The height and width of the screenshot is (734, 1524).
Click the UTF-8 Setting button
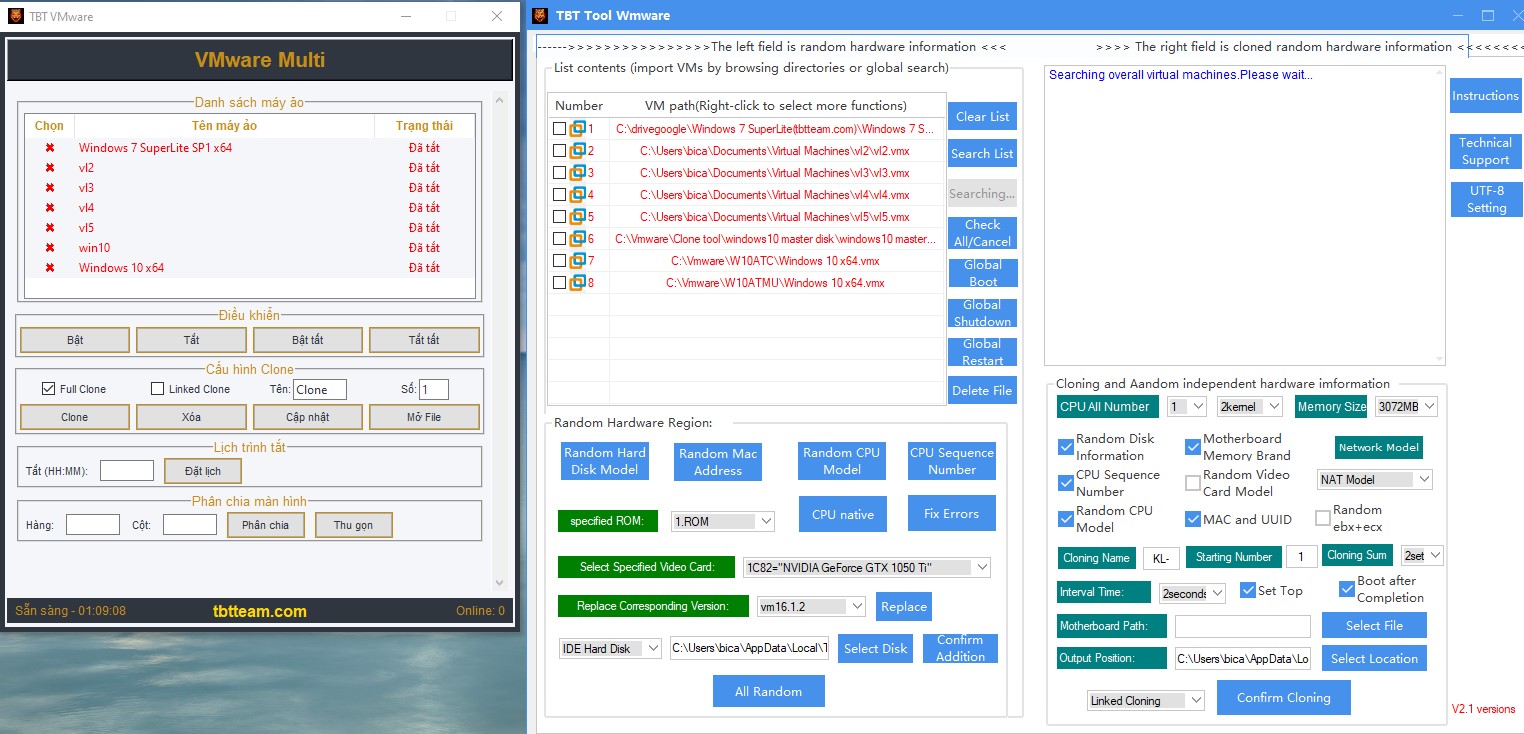click(x=1486, y=199)
